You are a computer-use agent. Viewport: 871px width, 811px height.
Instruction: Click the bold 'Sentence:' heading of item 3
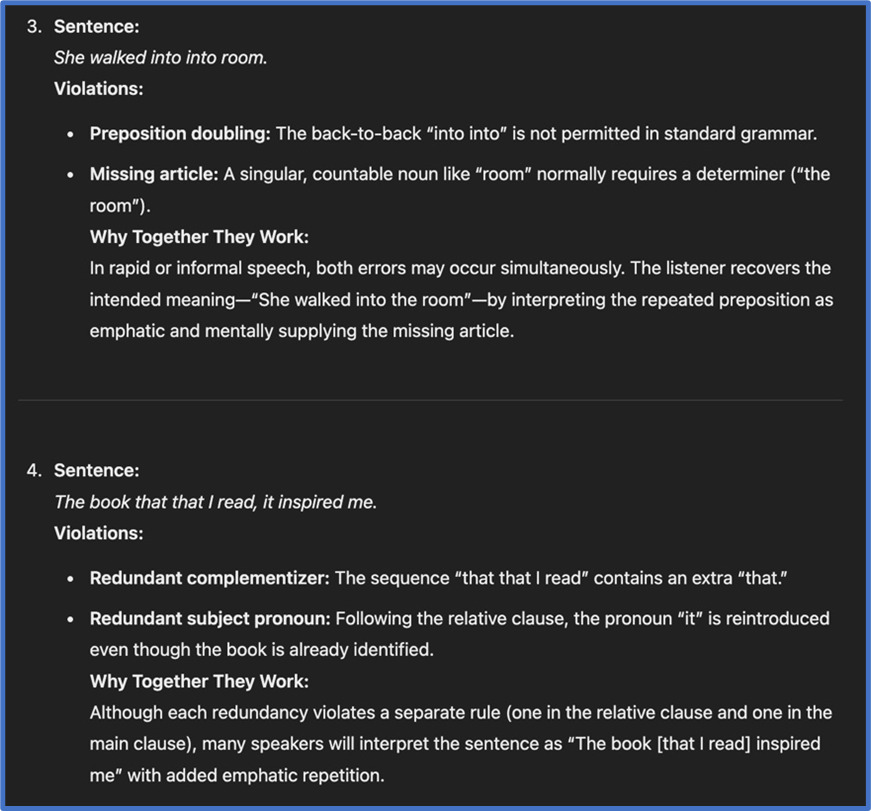tap(96, 26)
